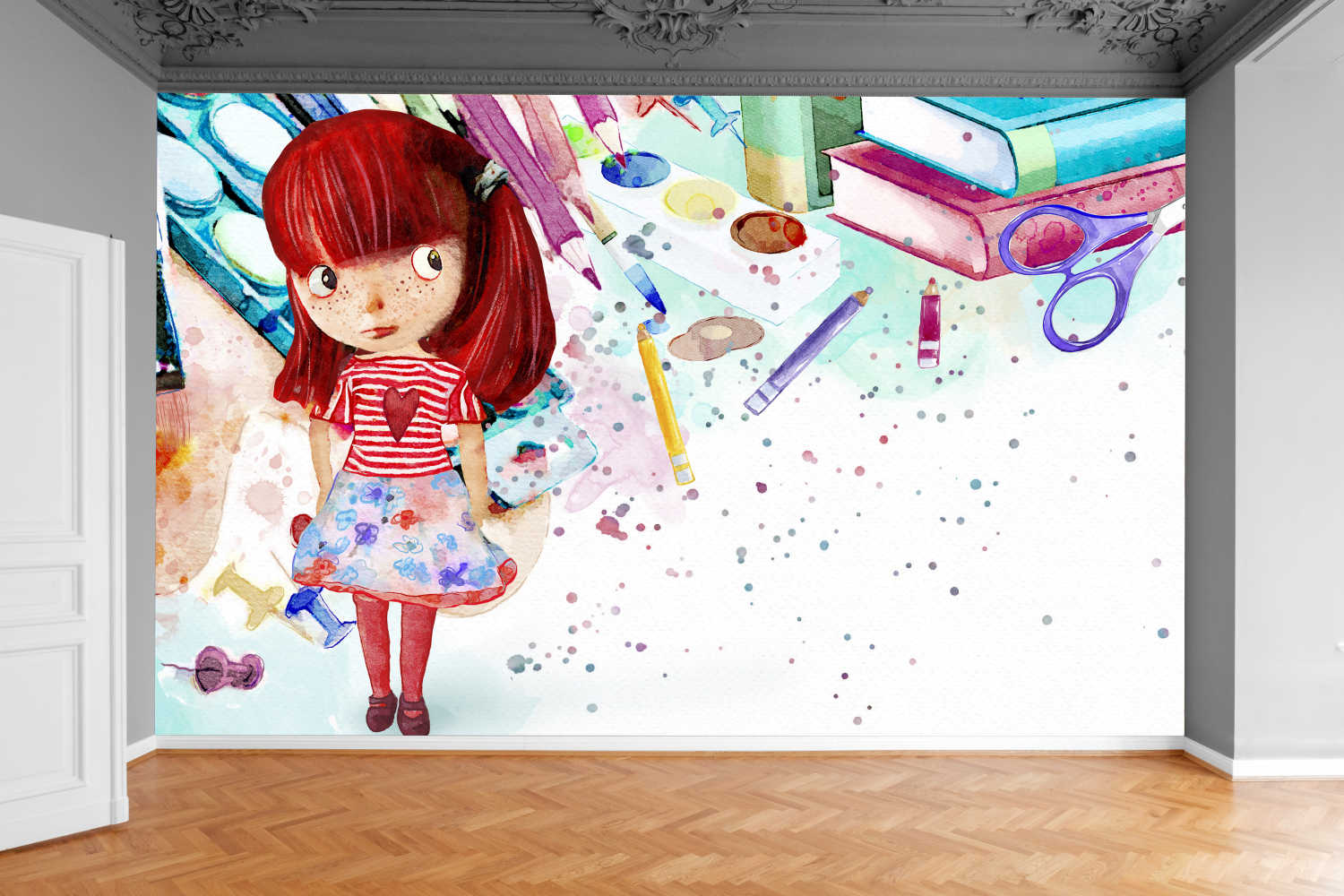Pick the brown paint pot in the palette
The width and height of the screenshot is (1344, 896).
click(x=768, y=232)
